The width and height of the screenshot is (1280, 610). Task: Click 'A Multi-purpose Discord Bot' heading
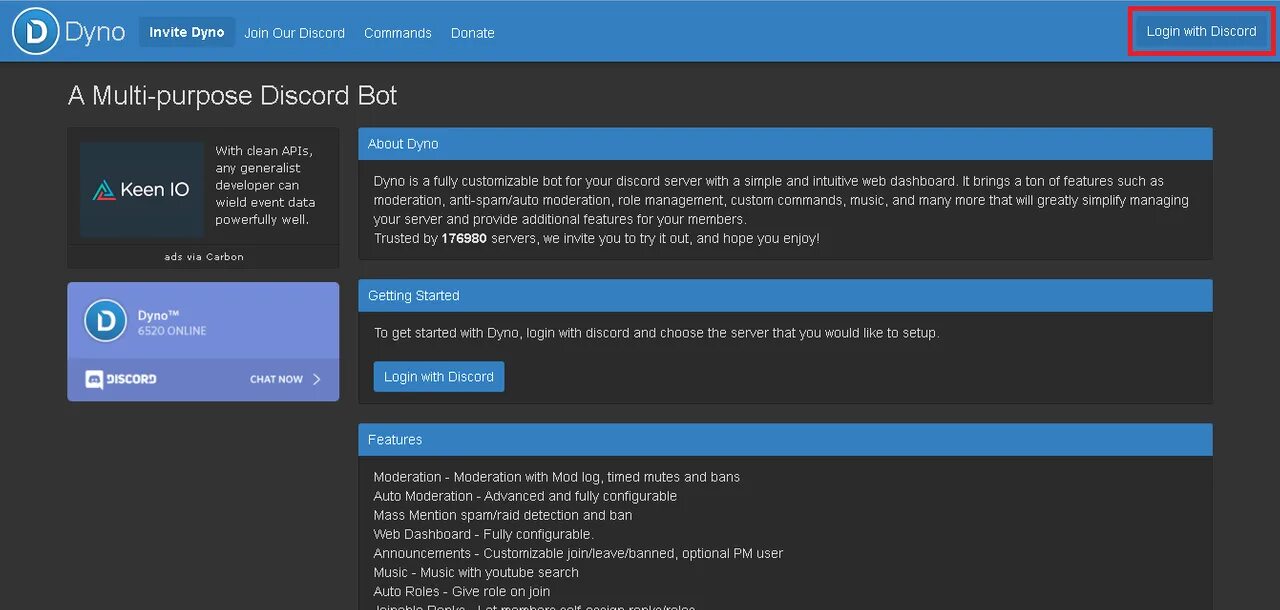point(232,96)
